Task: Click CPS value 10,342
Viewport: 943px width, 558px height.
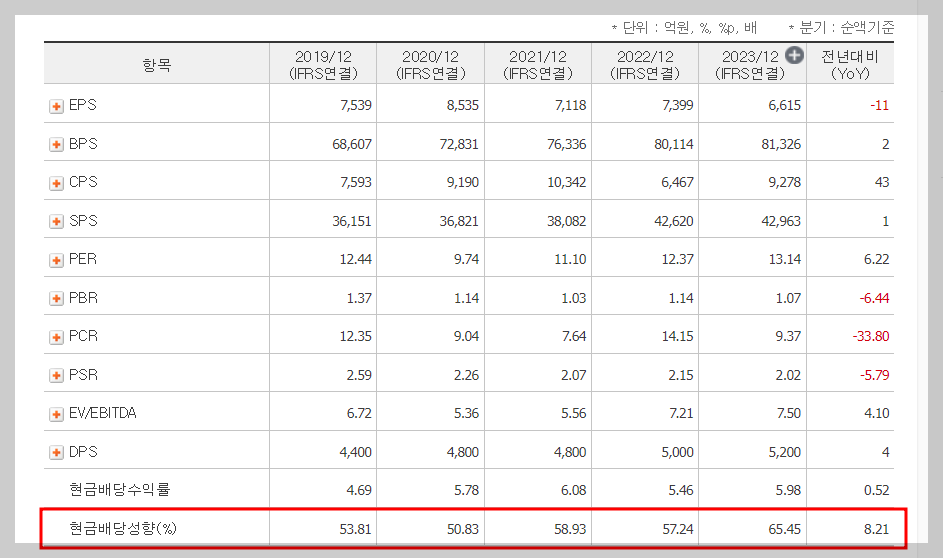Action: click(x=567, y=182)
